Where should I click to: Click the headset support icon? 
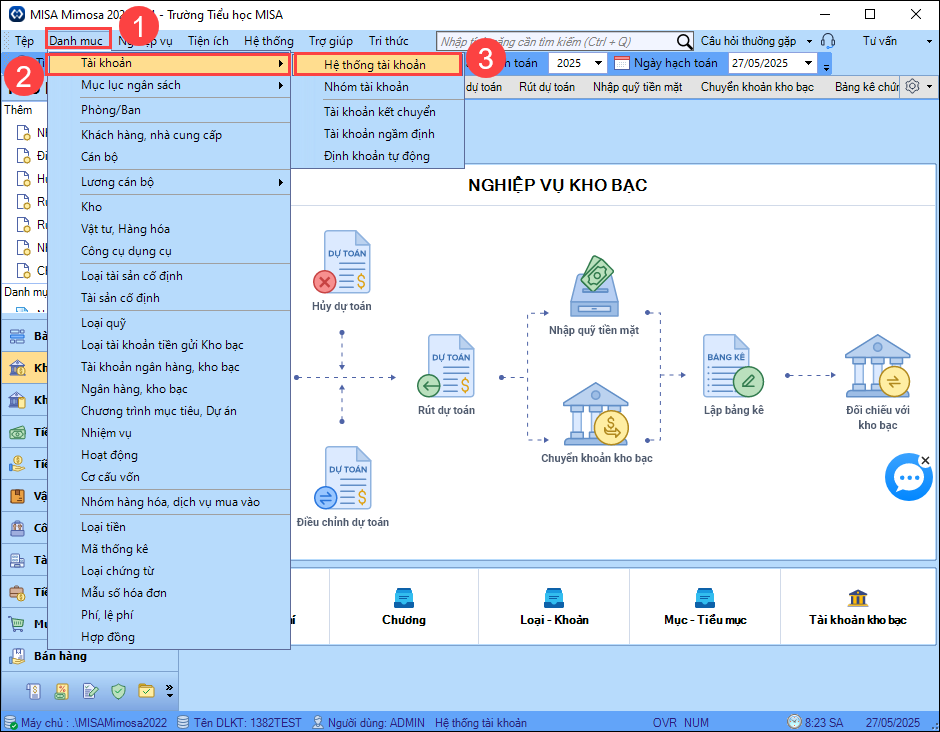(x=828, y=41)
